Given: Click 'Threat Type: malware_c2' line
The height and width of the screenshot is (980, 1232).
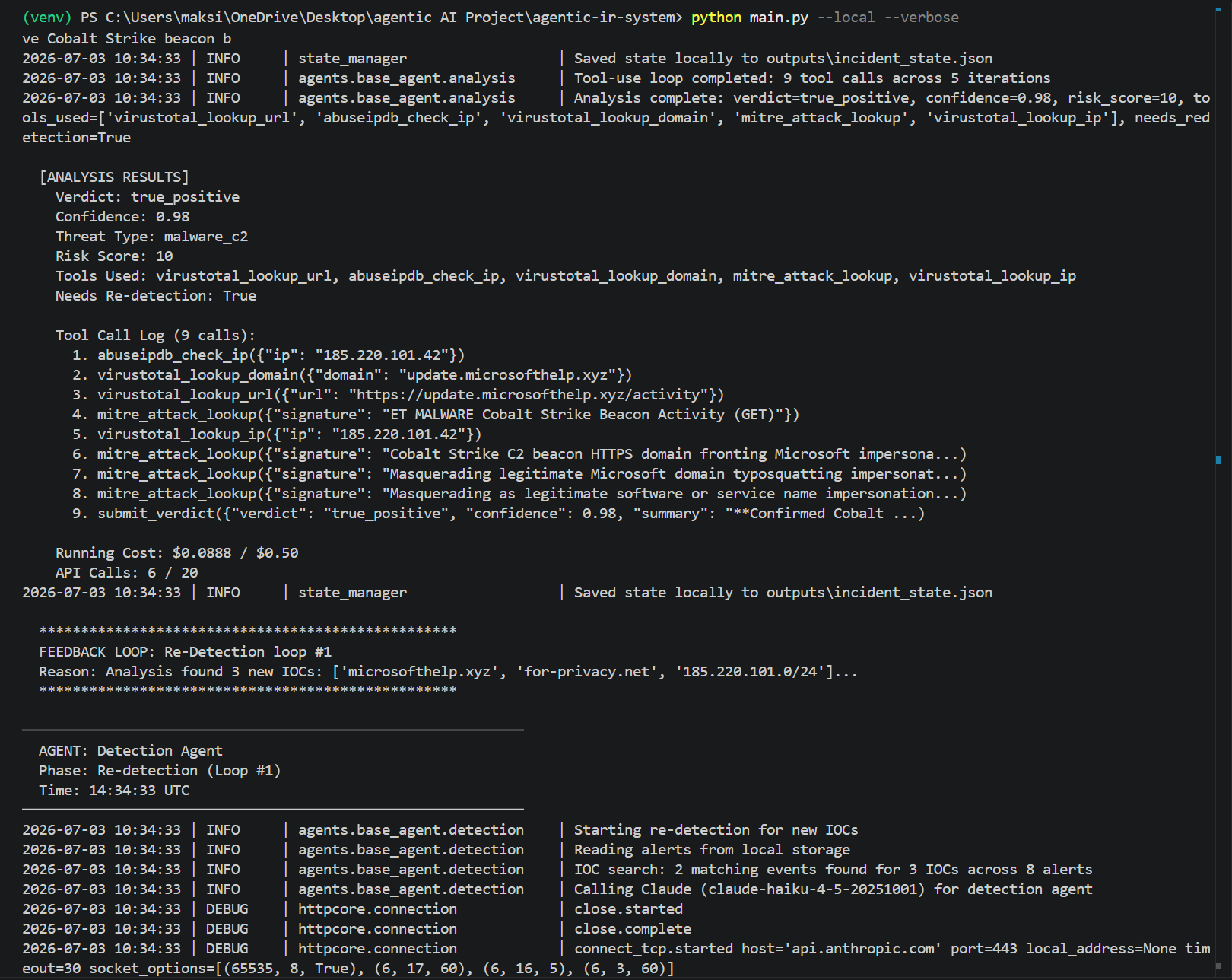Looking at the screenshot, I should click(x=152, y=237).
